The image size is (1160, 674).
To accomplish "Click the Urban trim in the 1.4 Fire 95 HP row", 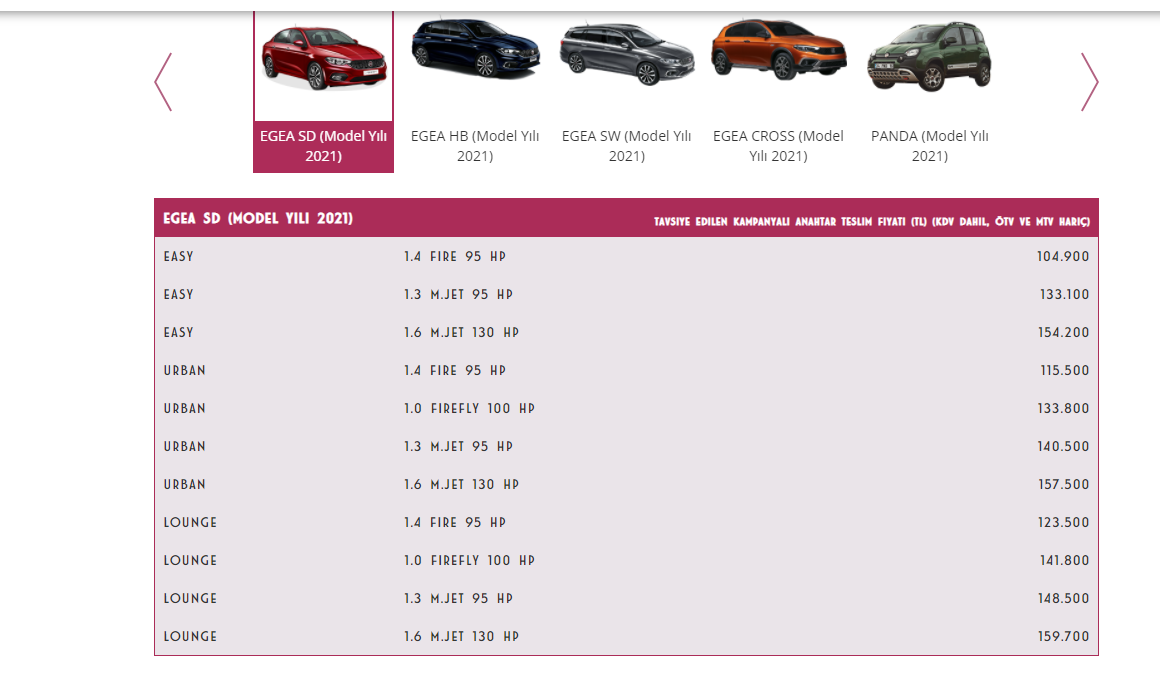I will pos(184,371).
